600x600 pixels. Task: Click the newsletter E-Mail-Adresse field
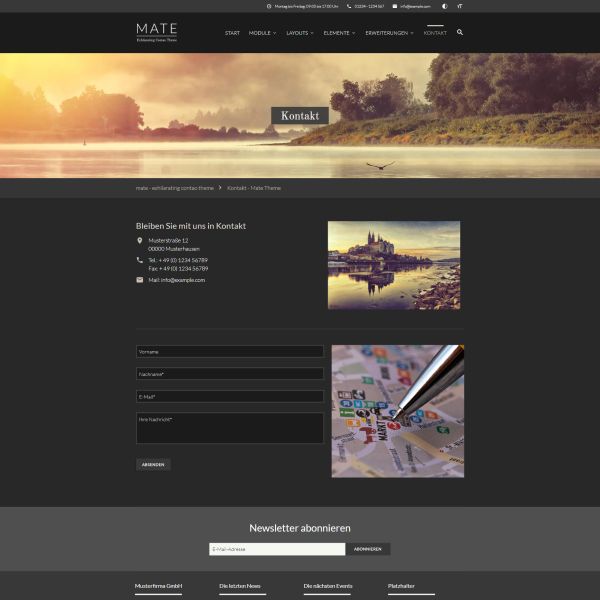pos(277,549)
